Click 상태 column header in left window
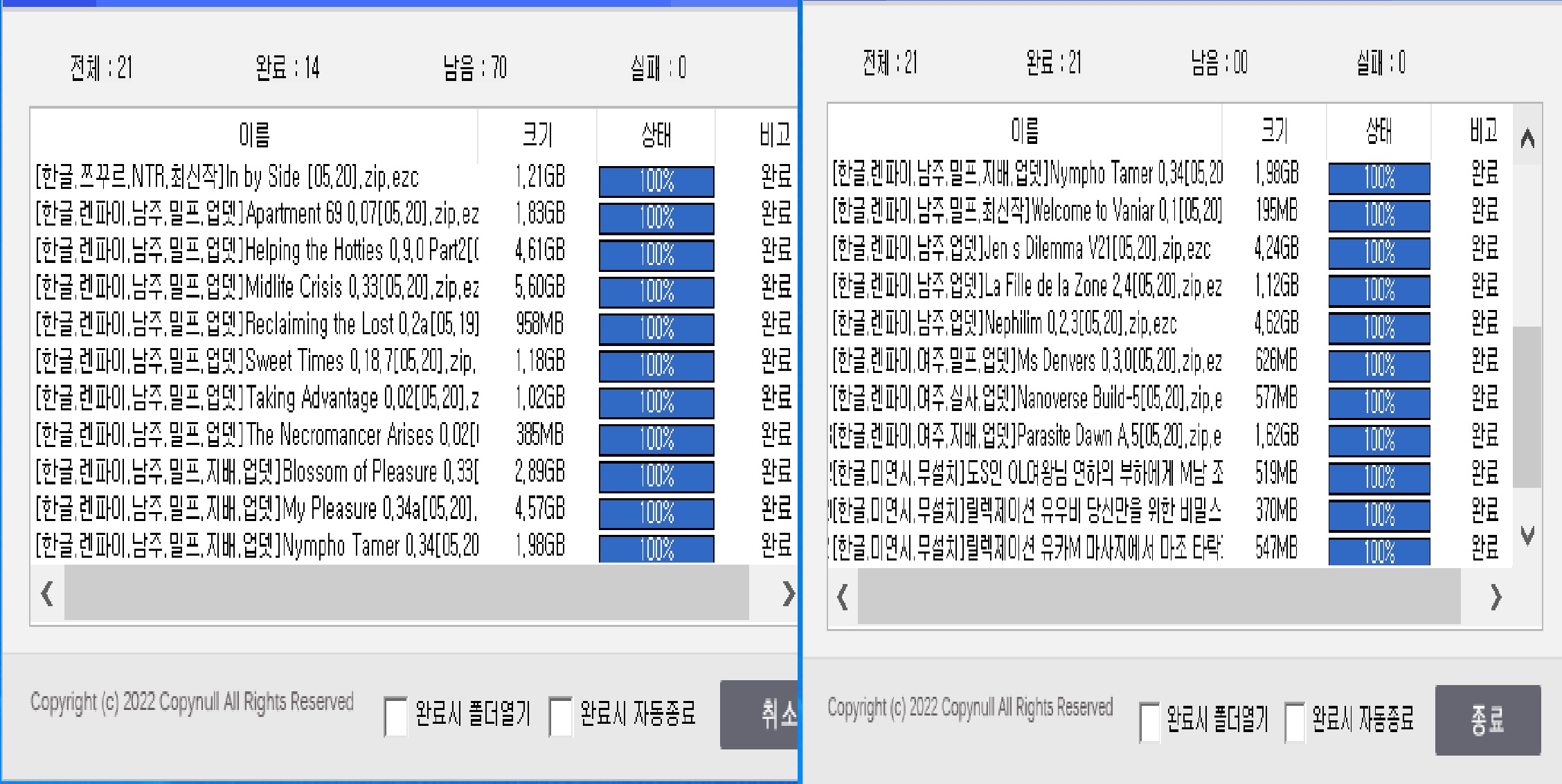The image size is (1562, 784). tap(656, 134)
